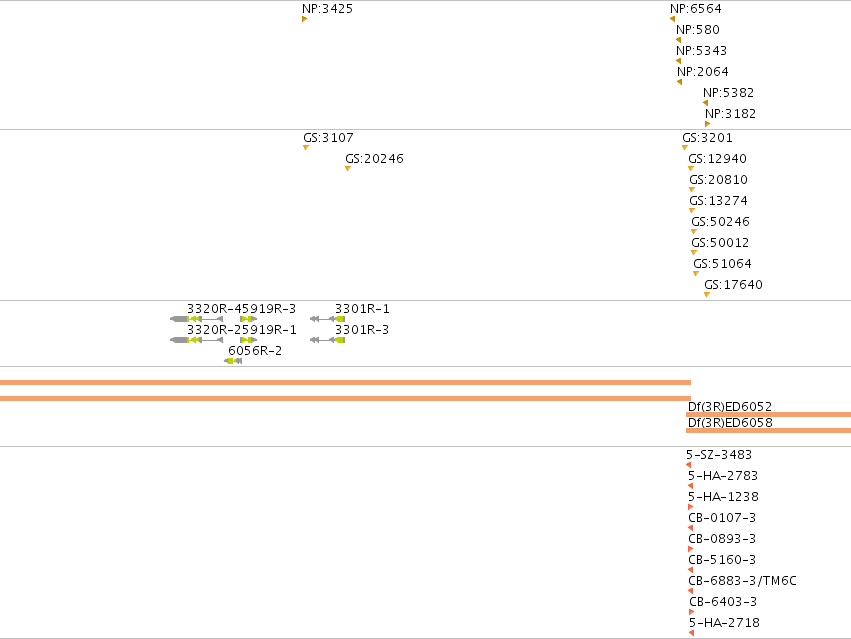This screenshot has width=851, height=639.
Task: Click the NP:5382 insertion label
Action: click(728, 93)
